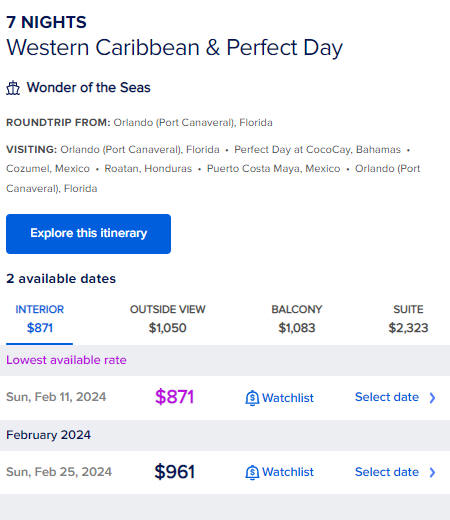Switch to the Interior $871 tab
The image size is (450, 520).
[39, 319]
